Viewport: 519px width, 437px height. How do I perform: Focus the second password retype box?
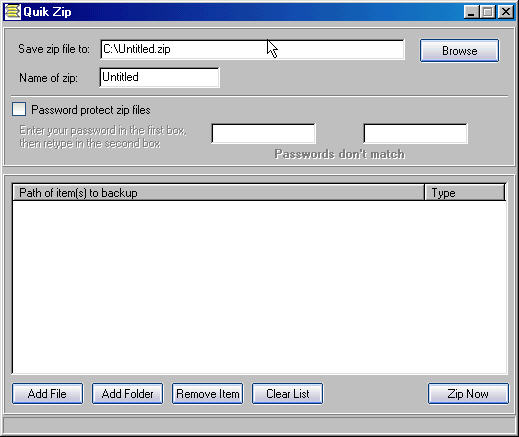(x=415, y=133)
